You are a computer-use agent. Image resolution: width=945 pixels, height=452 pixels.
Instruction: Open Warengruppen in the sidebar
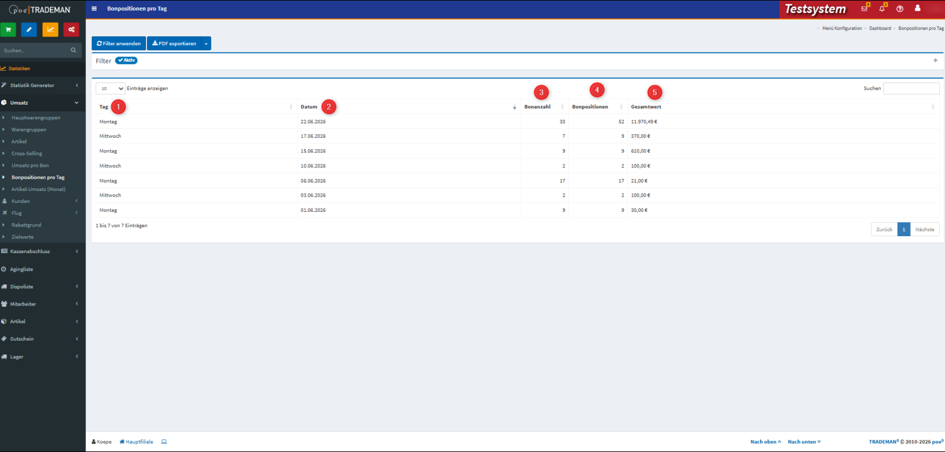[29, 130]
